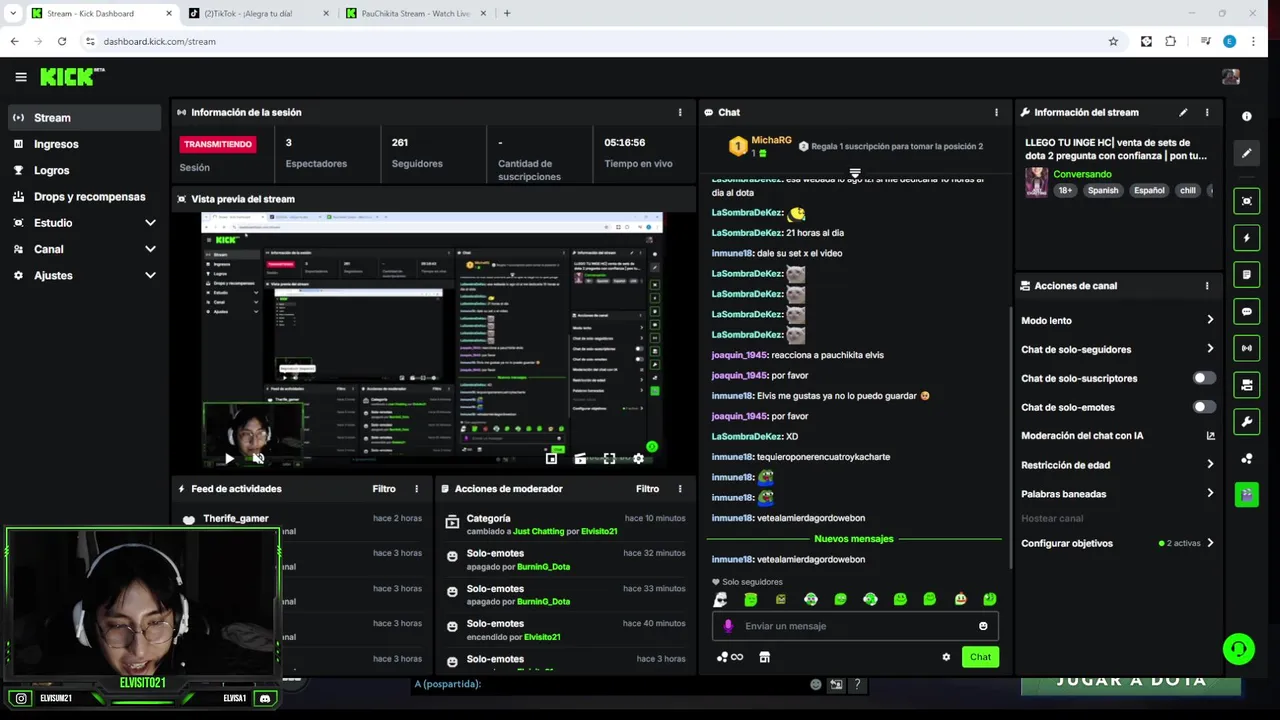Open the emoji picker in the message box
The height and width of the screenshot is (720, 1280).
point(983,626)
